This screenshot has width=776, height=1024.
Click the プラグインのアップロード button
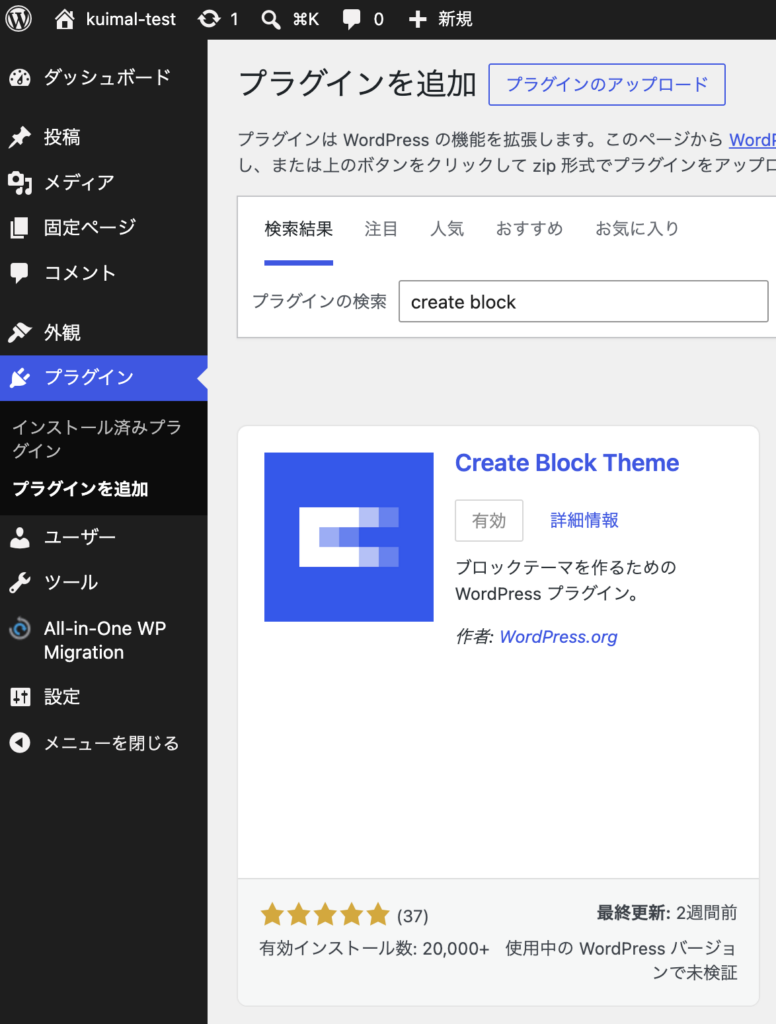pos(607,84)
